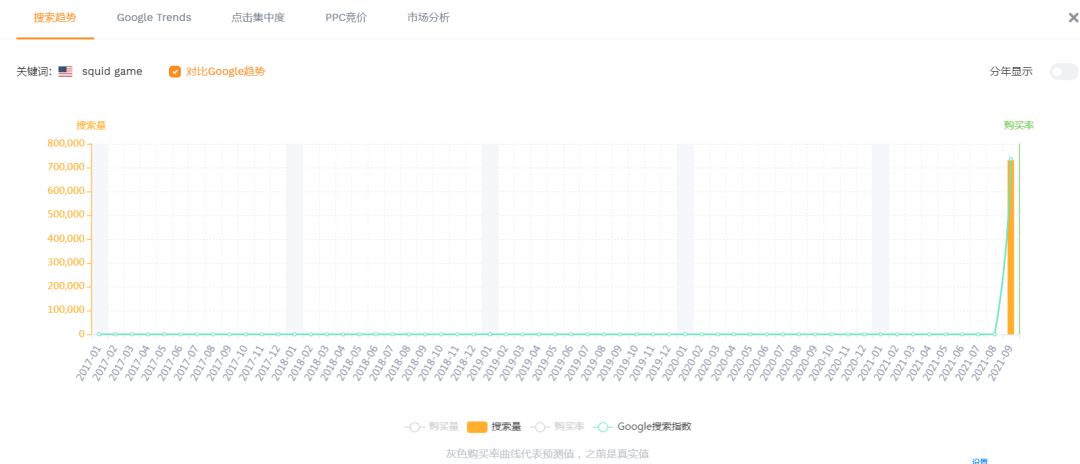Toggle the 分年显示 switch
1080x464 pixels.
tap(1063, 72)
